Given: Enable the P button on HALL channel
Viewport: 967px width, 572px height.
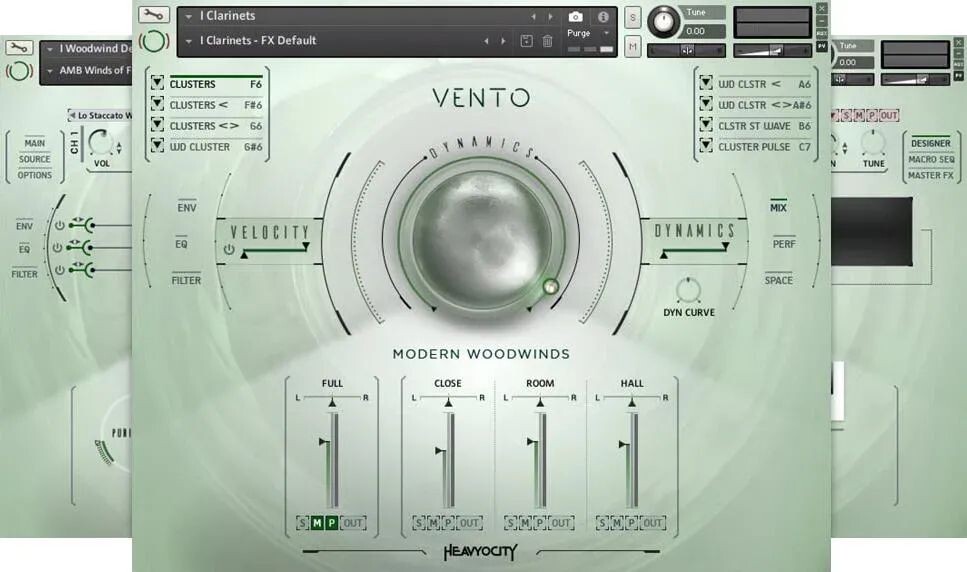Looking at the screenshot, I should [631, 523].
